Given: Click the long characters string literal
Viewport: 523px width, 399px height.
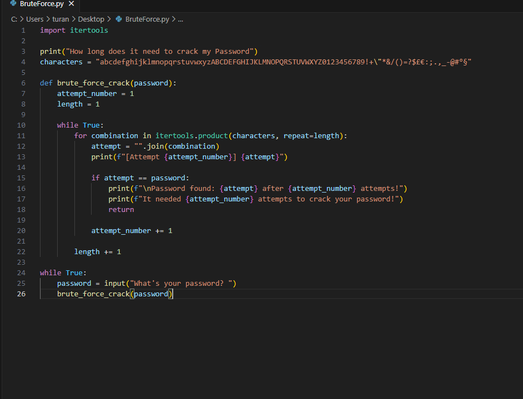Looking at the screenshot, I should click(x=283, y=62).
